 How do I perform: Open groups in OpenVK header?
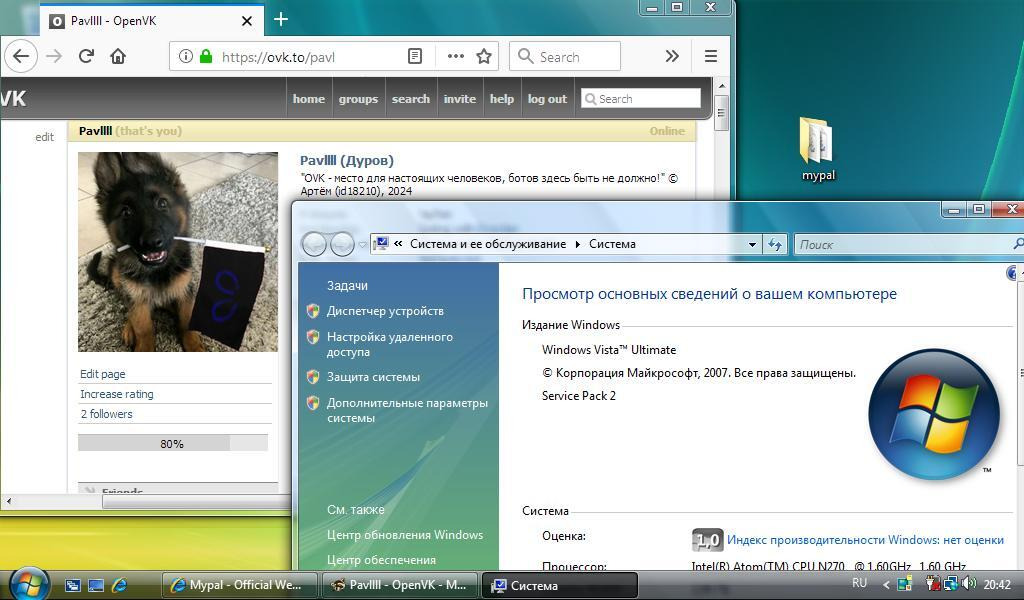[x=358, y=99]
